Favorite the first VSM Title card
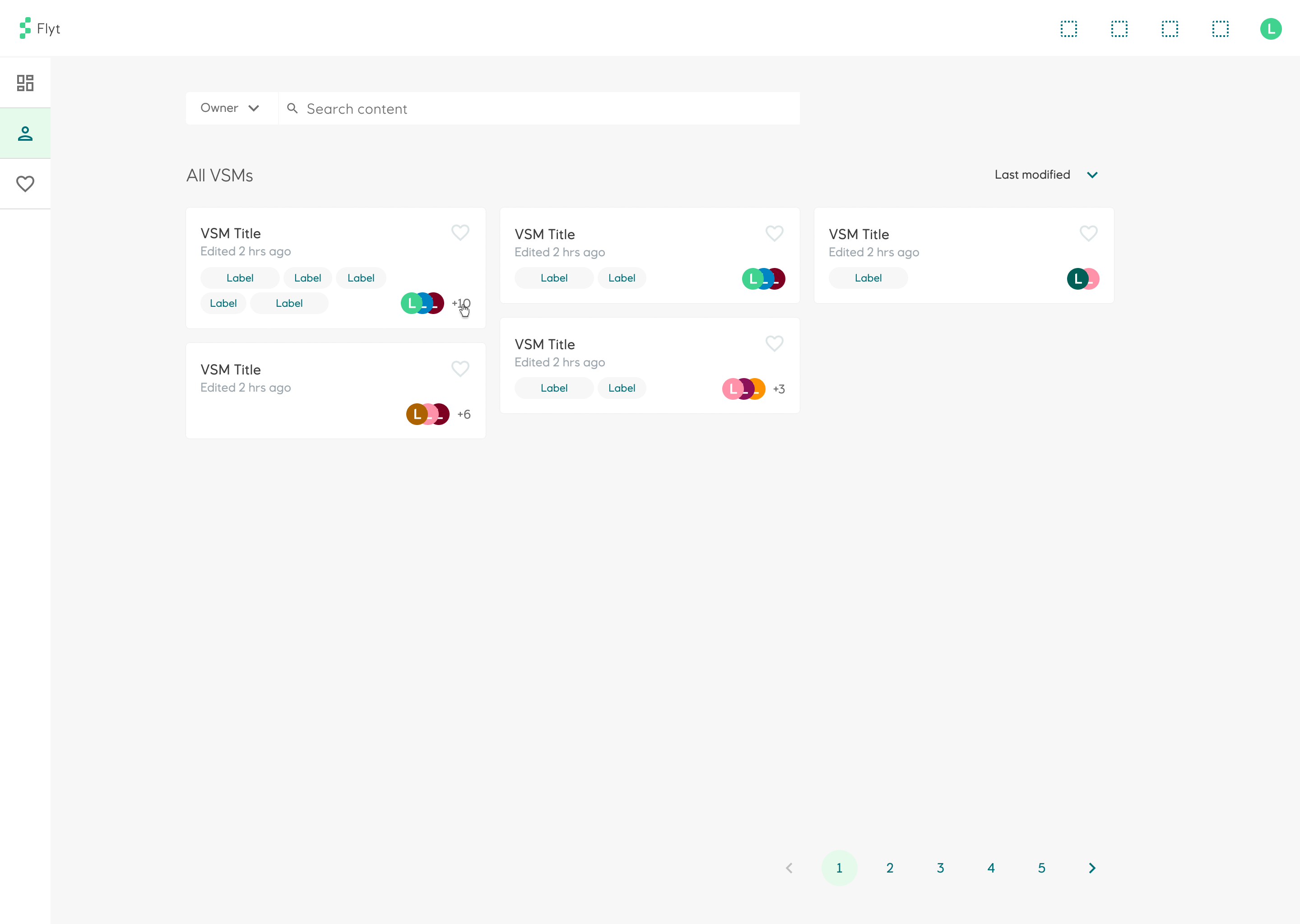 [x=460, y=233]
